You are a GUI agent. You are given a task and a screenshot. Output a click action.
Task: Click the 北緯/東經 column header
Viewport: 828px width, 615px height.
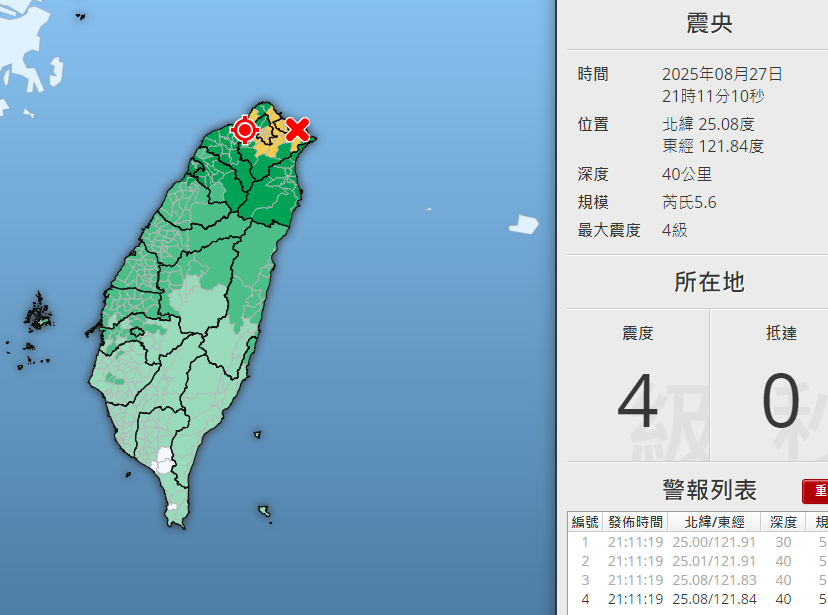point(713,522)
